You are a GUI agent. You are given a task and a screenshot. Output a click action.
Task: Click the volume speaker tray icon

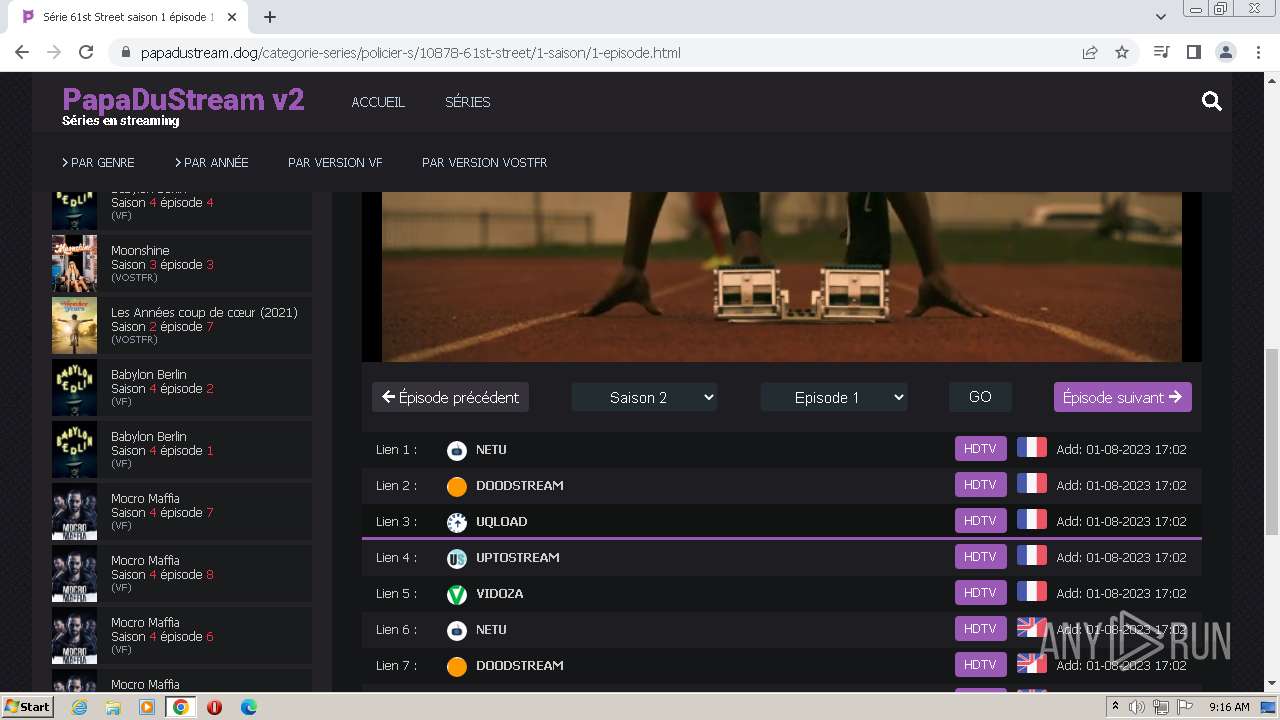[x=1137, y=707]
